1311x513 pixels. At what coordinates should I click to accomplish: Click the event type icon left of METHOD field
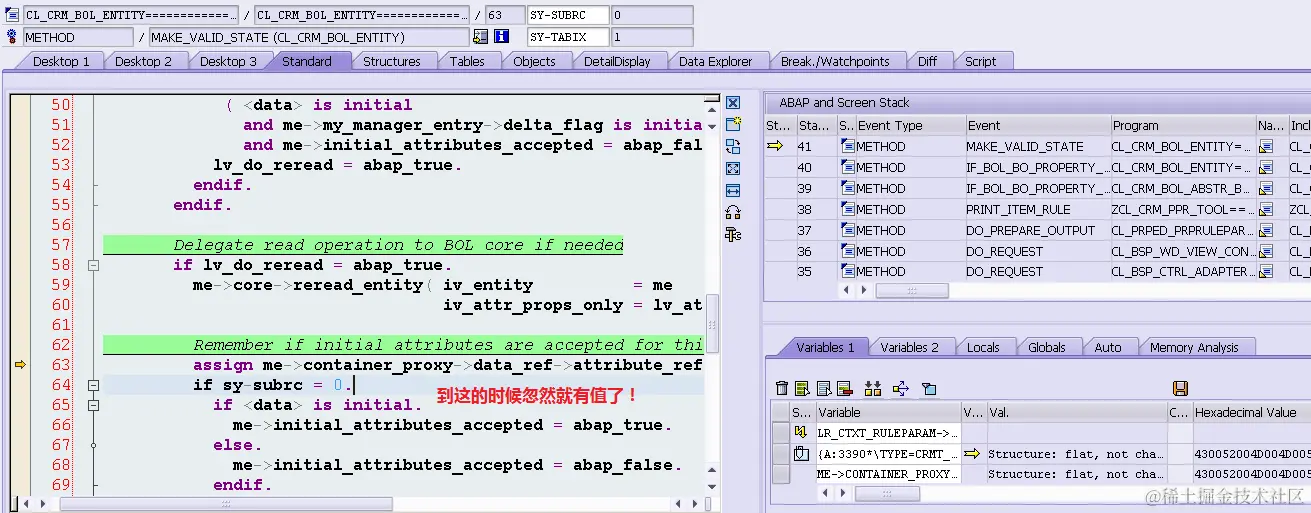12,37
